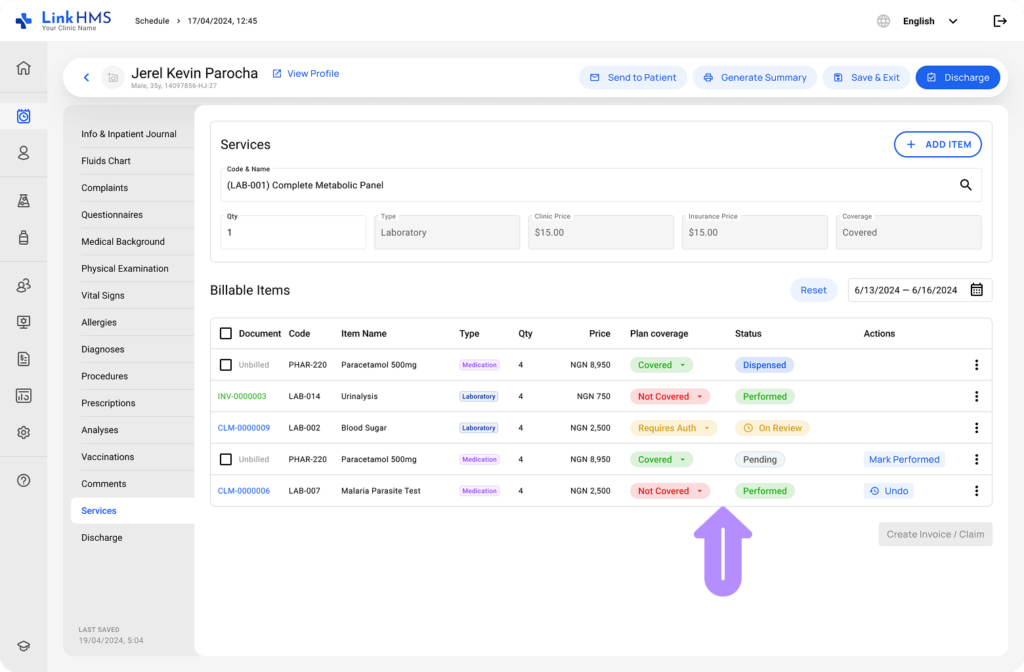Open Covered dropdown for Dispensed Paracetamol row
1024x672 pixels.
pos(661,365)
